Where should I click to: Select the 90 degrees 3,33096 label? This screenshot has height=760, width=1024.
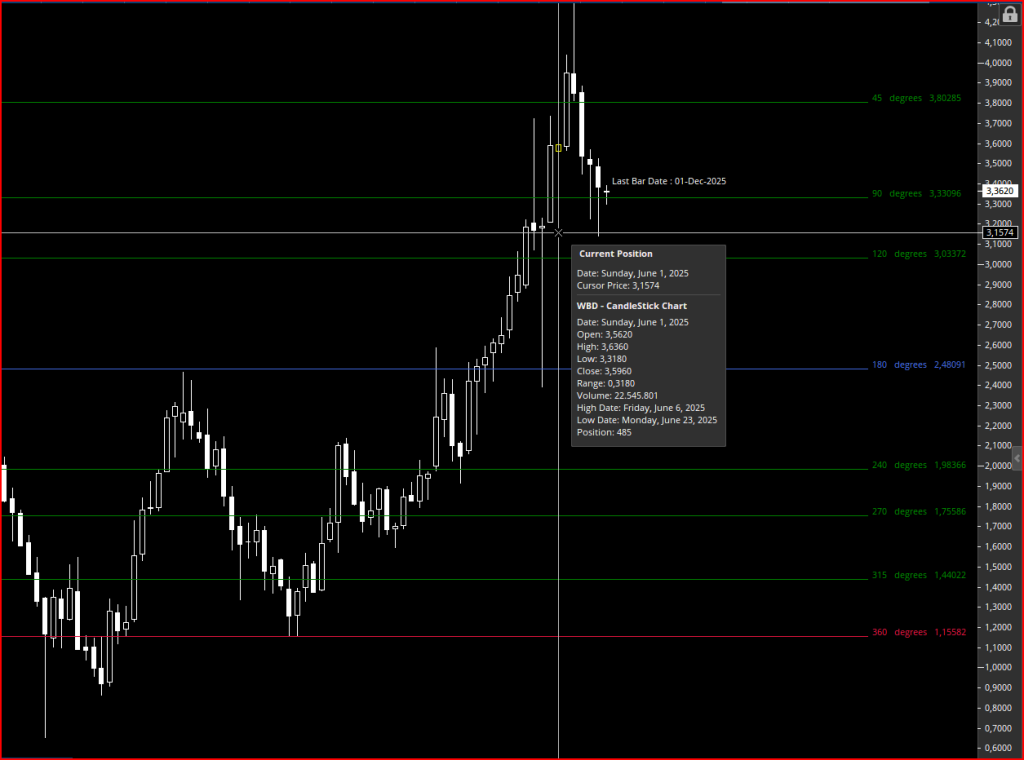[916, 193]
